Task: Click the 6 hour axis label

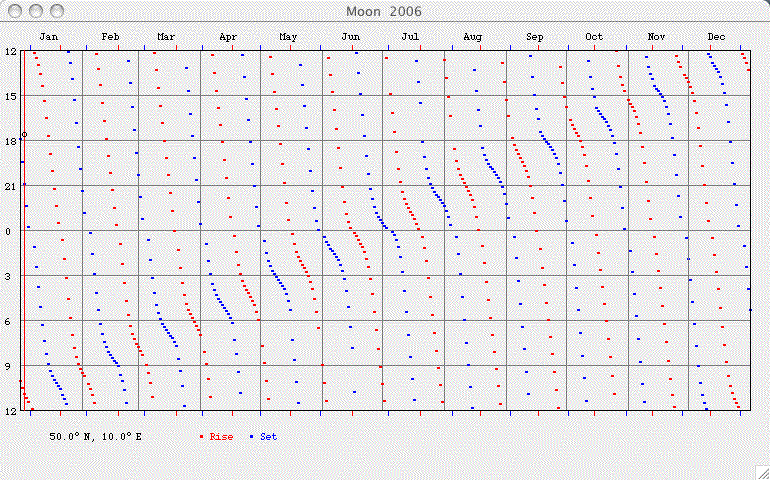Action: [x=8, y=321]
